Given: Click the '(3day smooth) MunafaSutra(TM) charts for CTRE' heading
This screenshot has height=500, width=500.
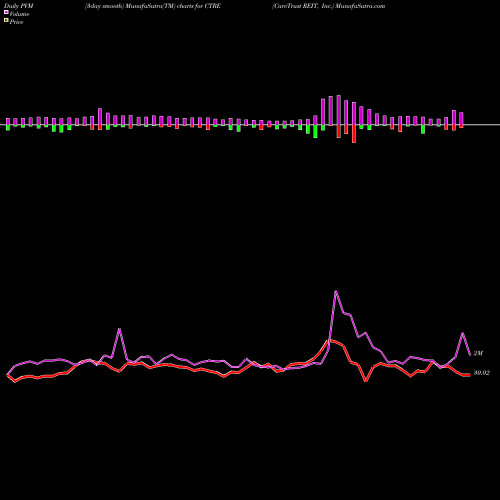Looking at the screenshot, I should point(153,6).
